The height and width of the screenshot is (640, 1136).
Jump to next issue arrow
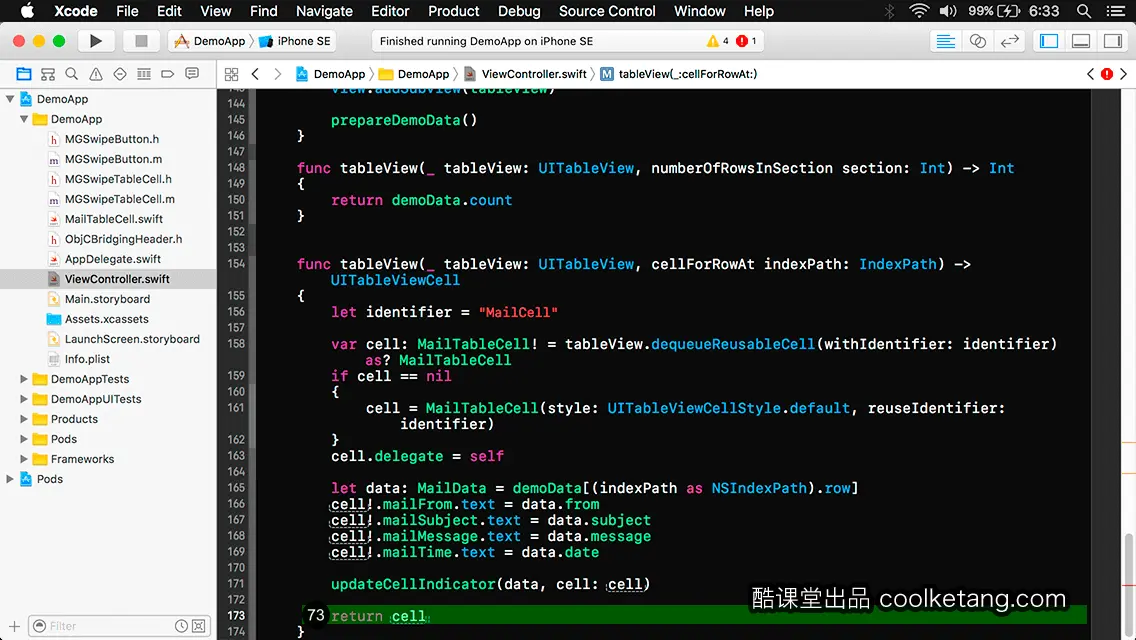1124,74
